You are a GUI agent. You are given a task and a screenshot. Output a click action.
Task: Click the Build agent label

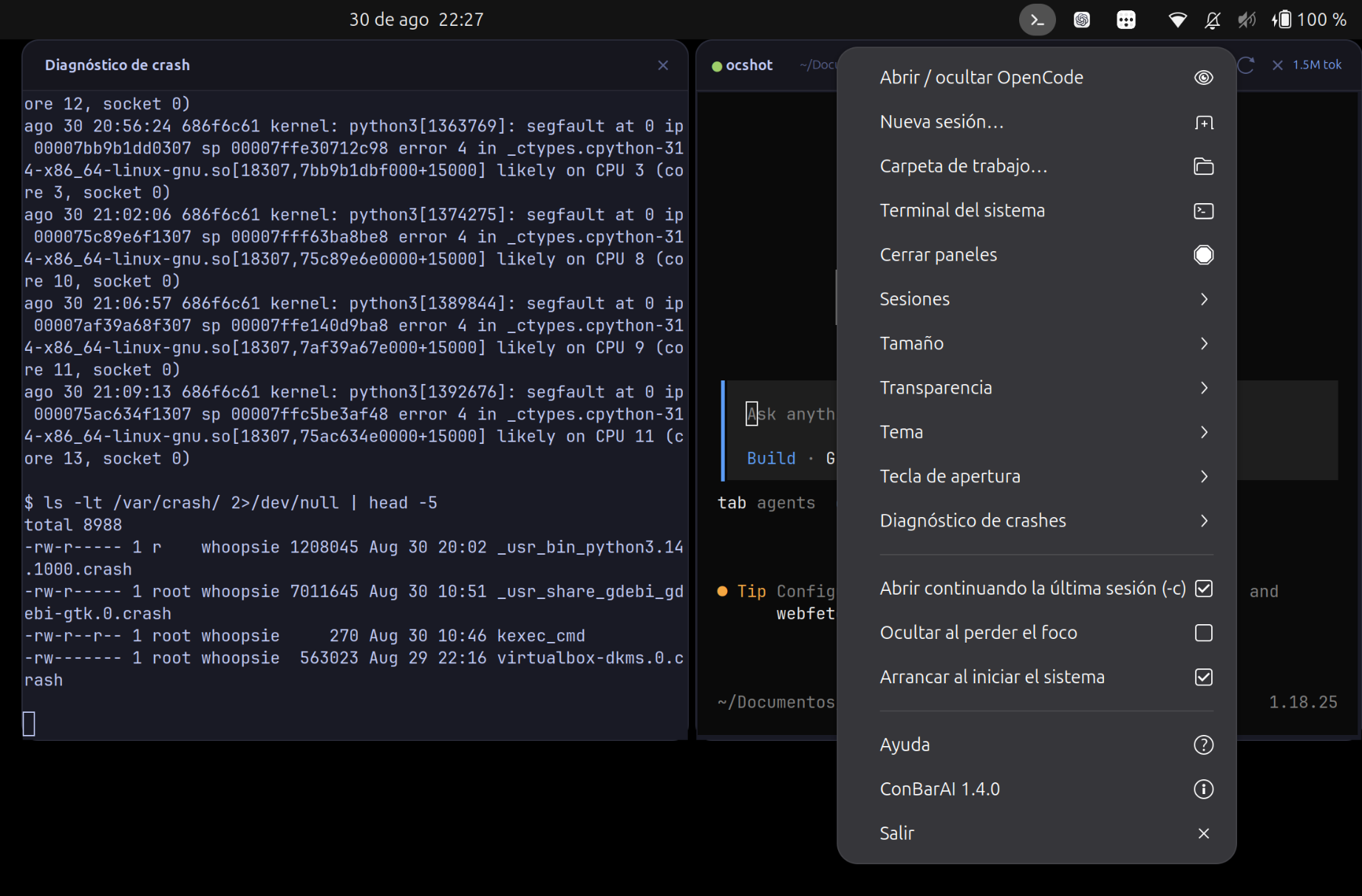pos(771,459)
